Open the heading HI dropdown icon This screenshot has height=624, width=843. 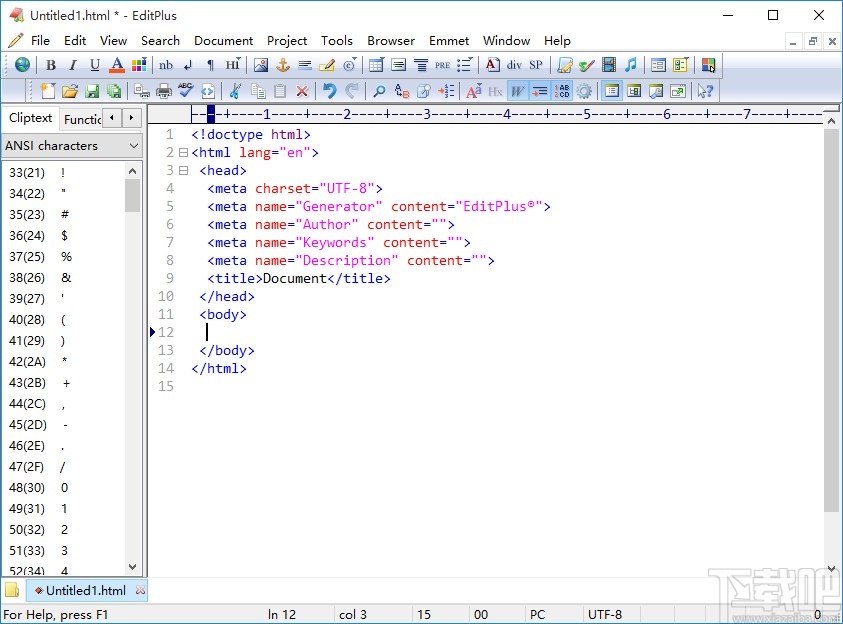[233, 65]
